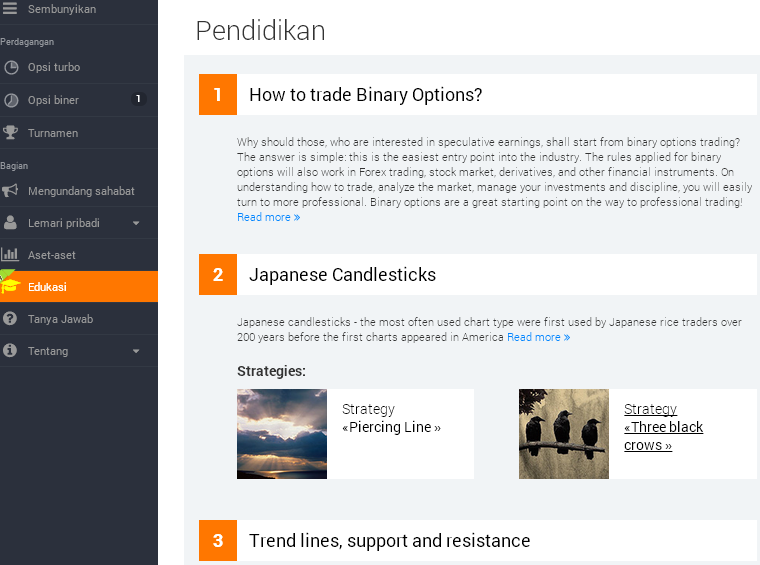Screen dimensions: 760x565
Task: Open Strategy Piercing Line link
Action: (391, 418)
